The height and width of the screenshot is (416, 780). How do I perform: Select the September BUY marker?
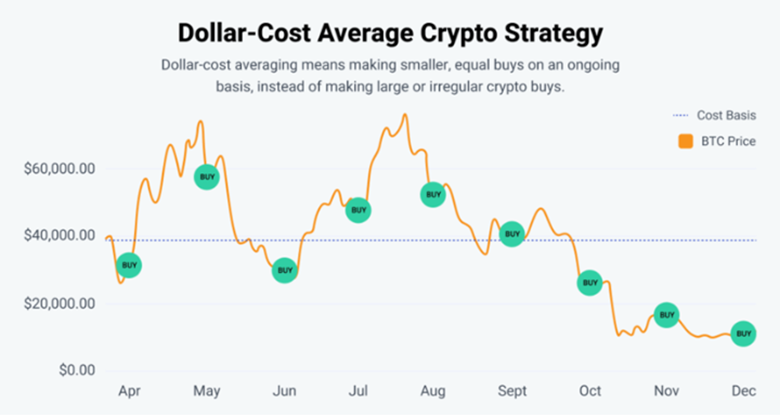[512, 234]
